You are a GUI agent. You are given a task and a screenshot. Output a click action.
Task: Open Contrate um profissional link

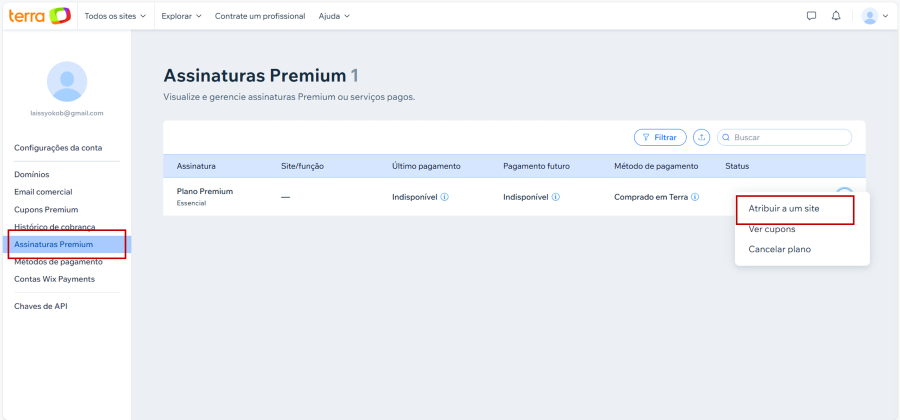click(260, 16)
